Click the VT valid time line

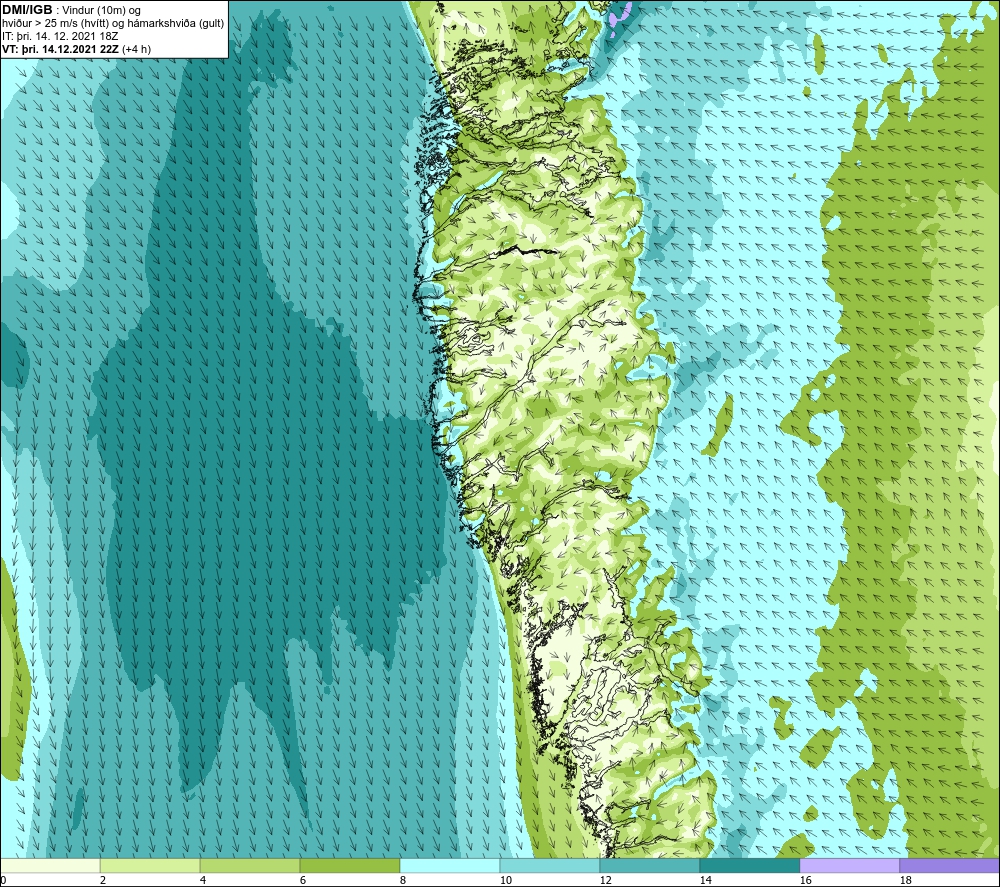(x=77, y=49)
